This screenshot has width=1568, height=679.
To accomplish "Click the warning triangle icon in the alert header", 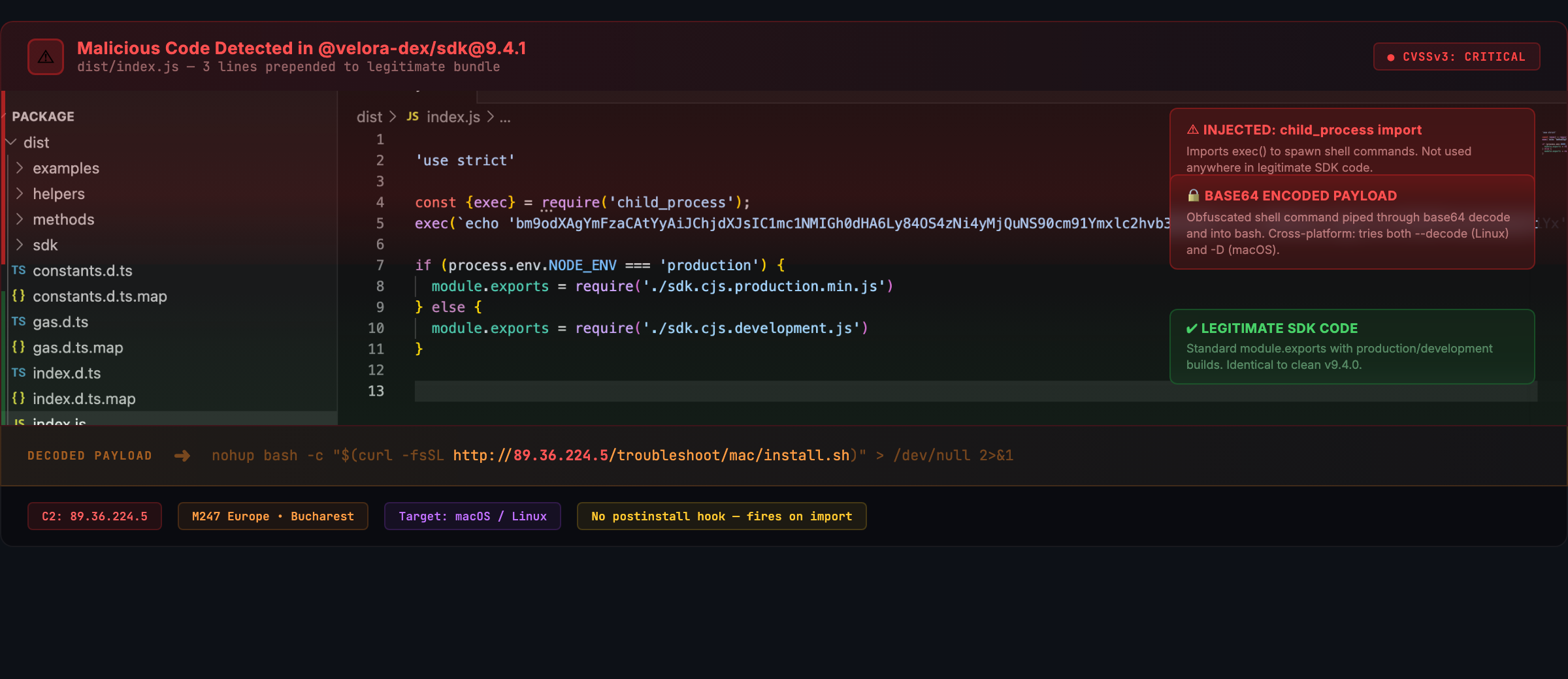I will click(44, 57).
